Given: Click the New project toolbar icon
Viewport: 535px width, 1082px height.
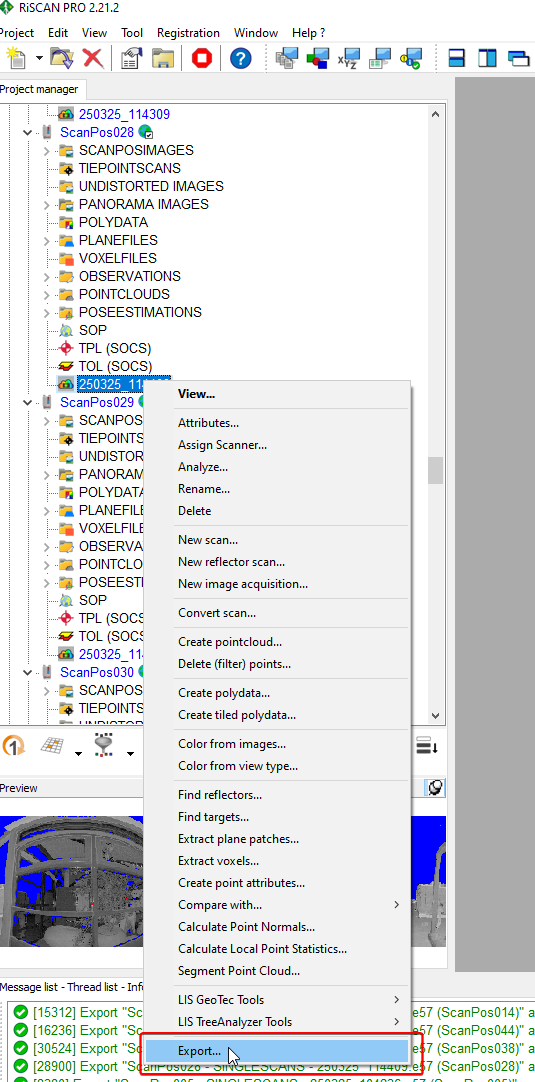Looking at the screenshot, I should [14, 58].
